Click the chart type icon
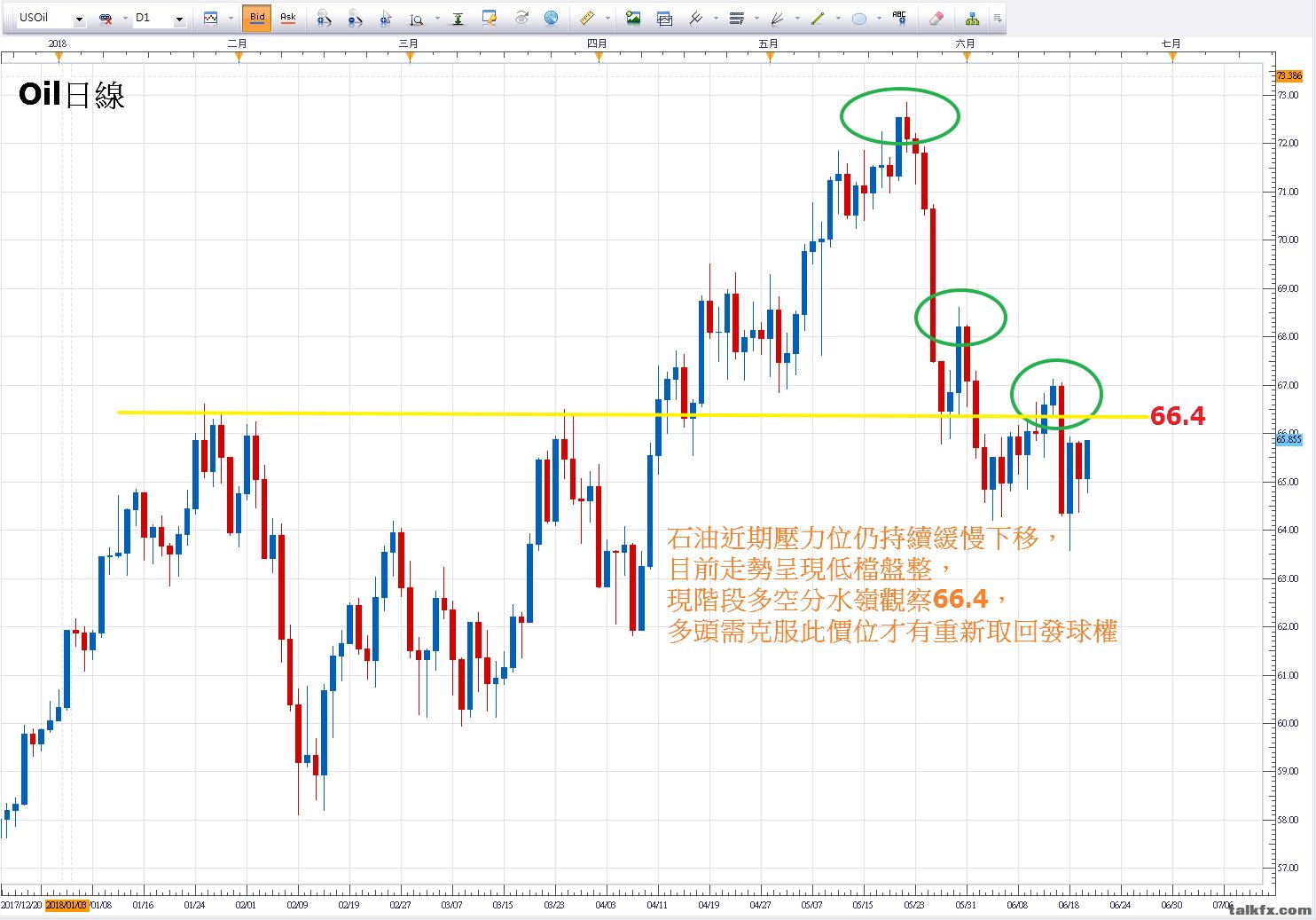The height and width of the screenshot is (920, 1316). 210,18
